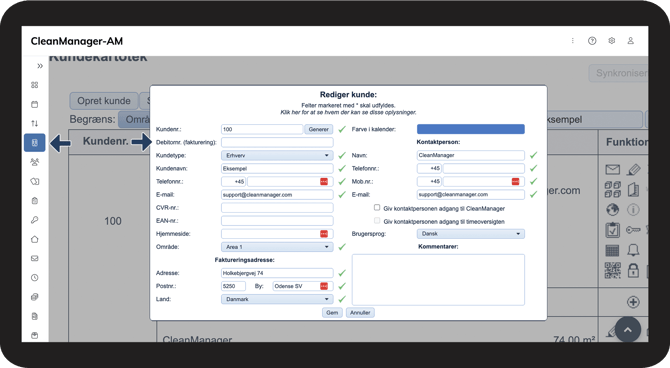Image resolution: width=670 pixels, height=368 pixels.
Task: Open the employees group sidebar icon
Action: pos(35,162)
